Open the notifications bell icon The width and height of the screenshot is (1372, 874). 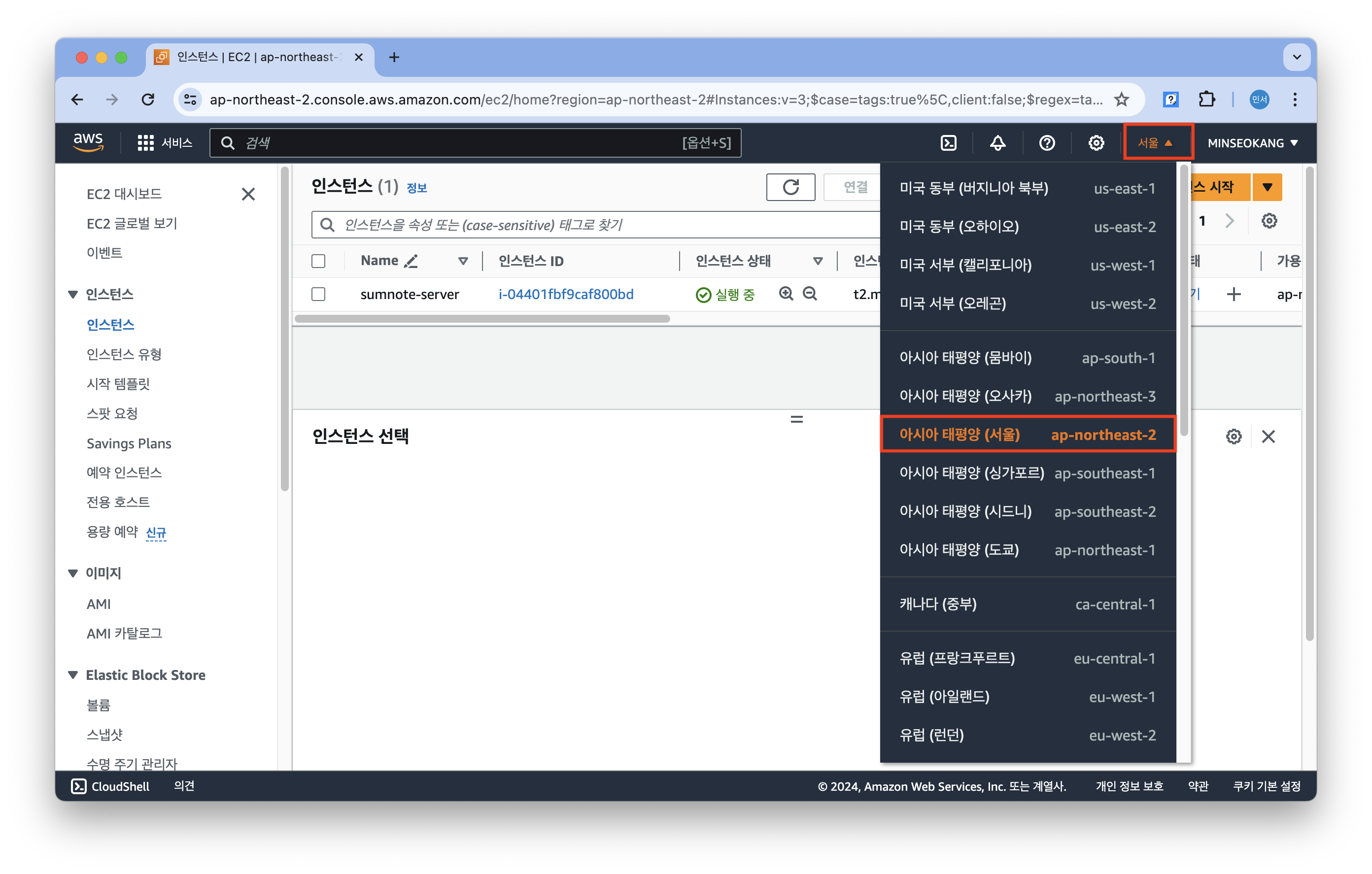997,143
